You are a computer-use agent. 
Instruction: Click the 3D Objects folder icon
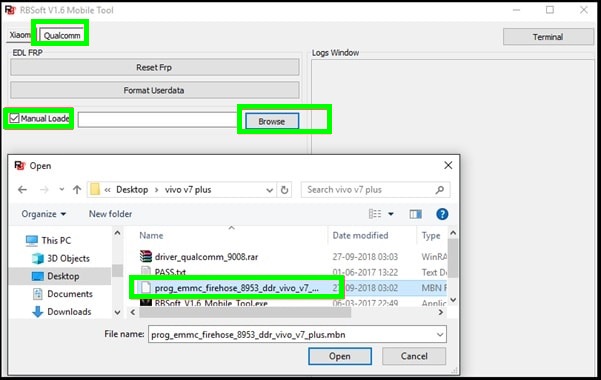38,258
